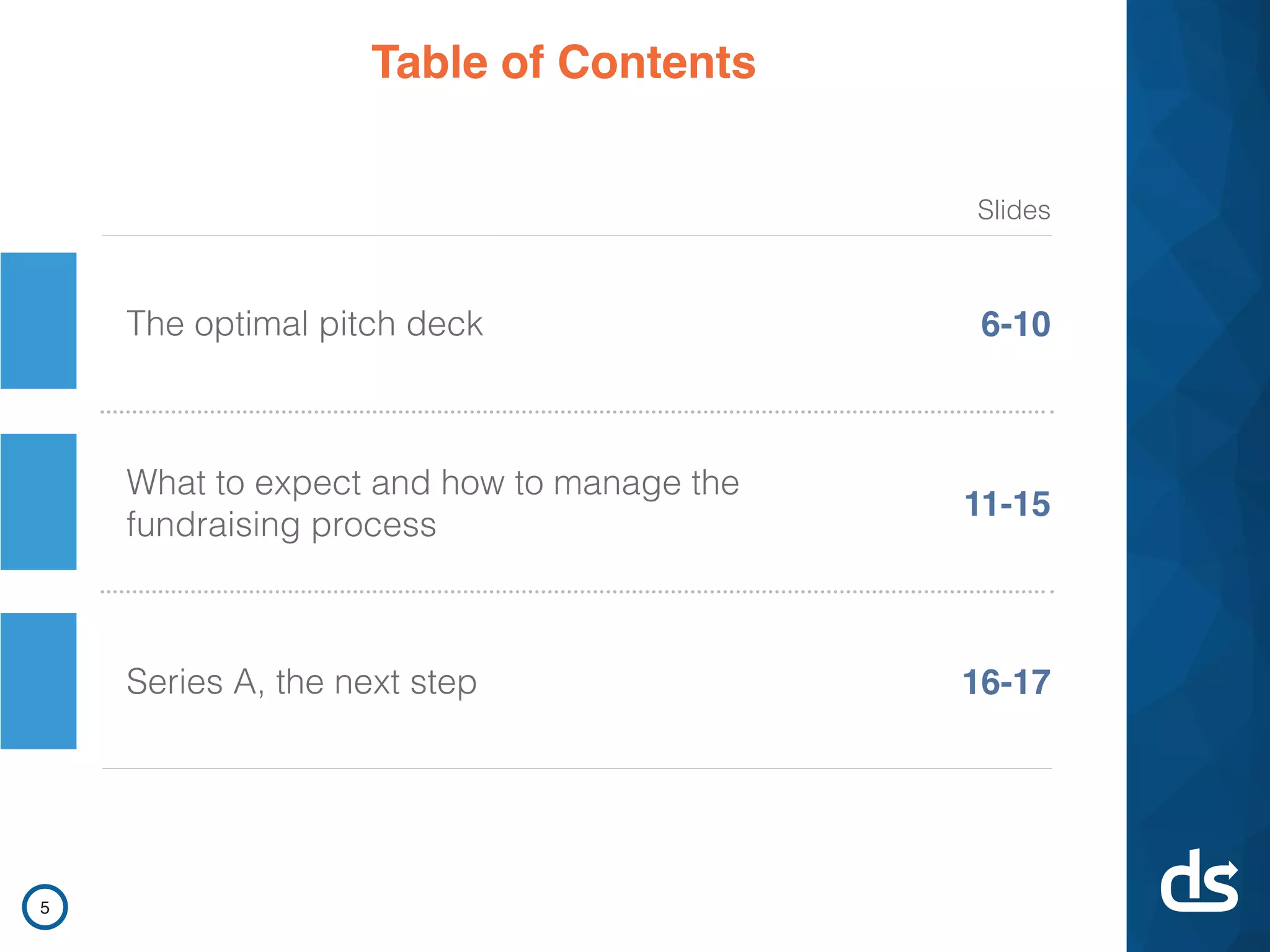The width and height of the screenshot is (1270, 952).
Task: Select the blue square beside optimal pitch deck
Action: click(38, 320)
